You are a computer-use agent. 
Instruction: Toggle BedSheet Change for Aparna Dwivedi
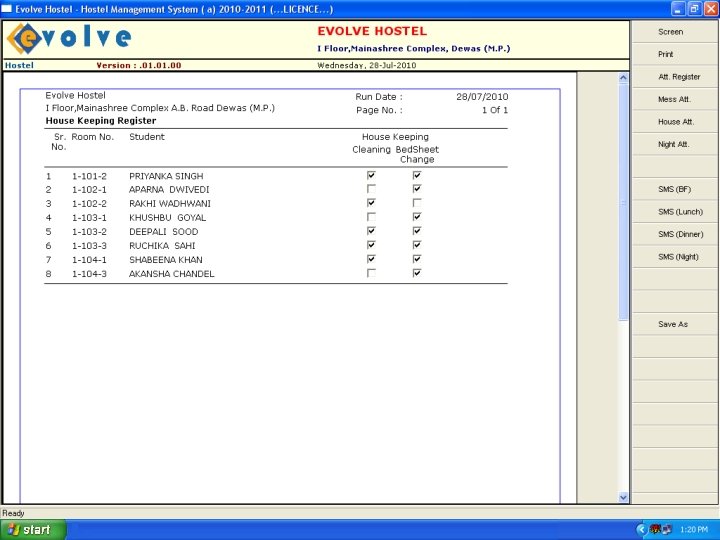click(x=416, y=189)
